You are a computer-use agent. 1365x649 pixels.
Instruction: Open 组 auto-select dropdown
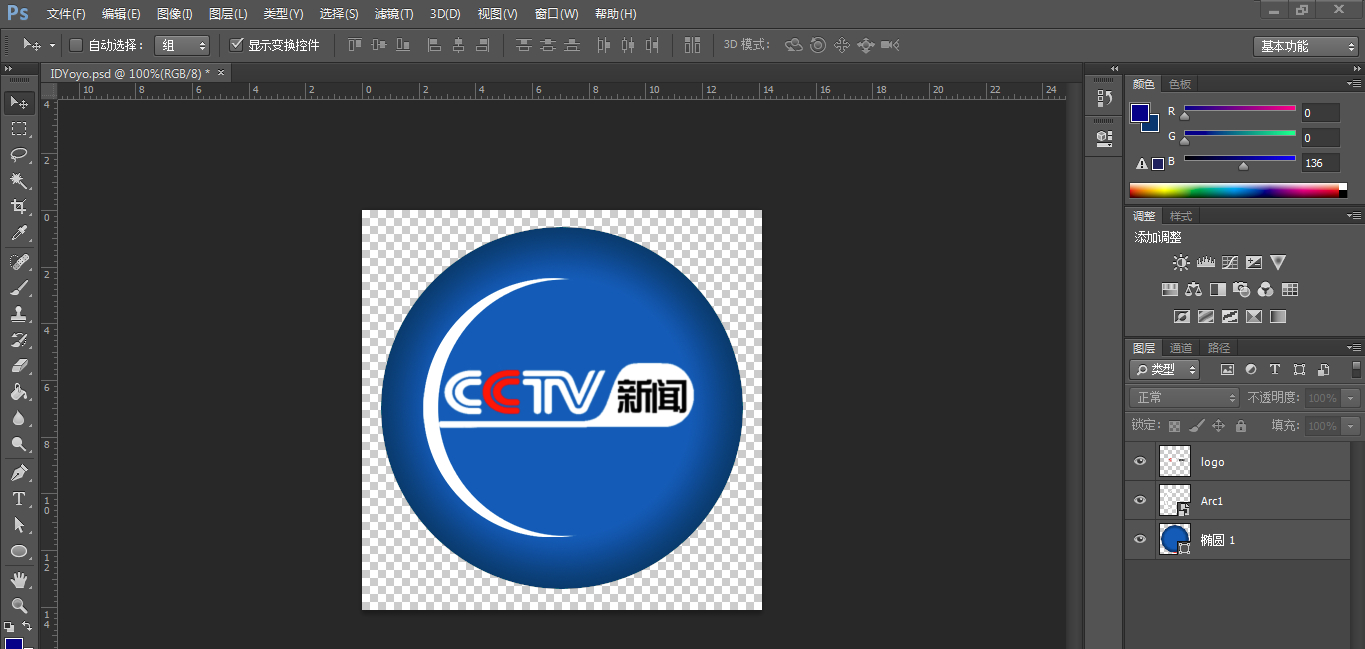(182, 45)
